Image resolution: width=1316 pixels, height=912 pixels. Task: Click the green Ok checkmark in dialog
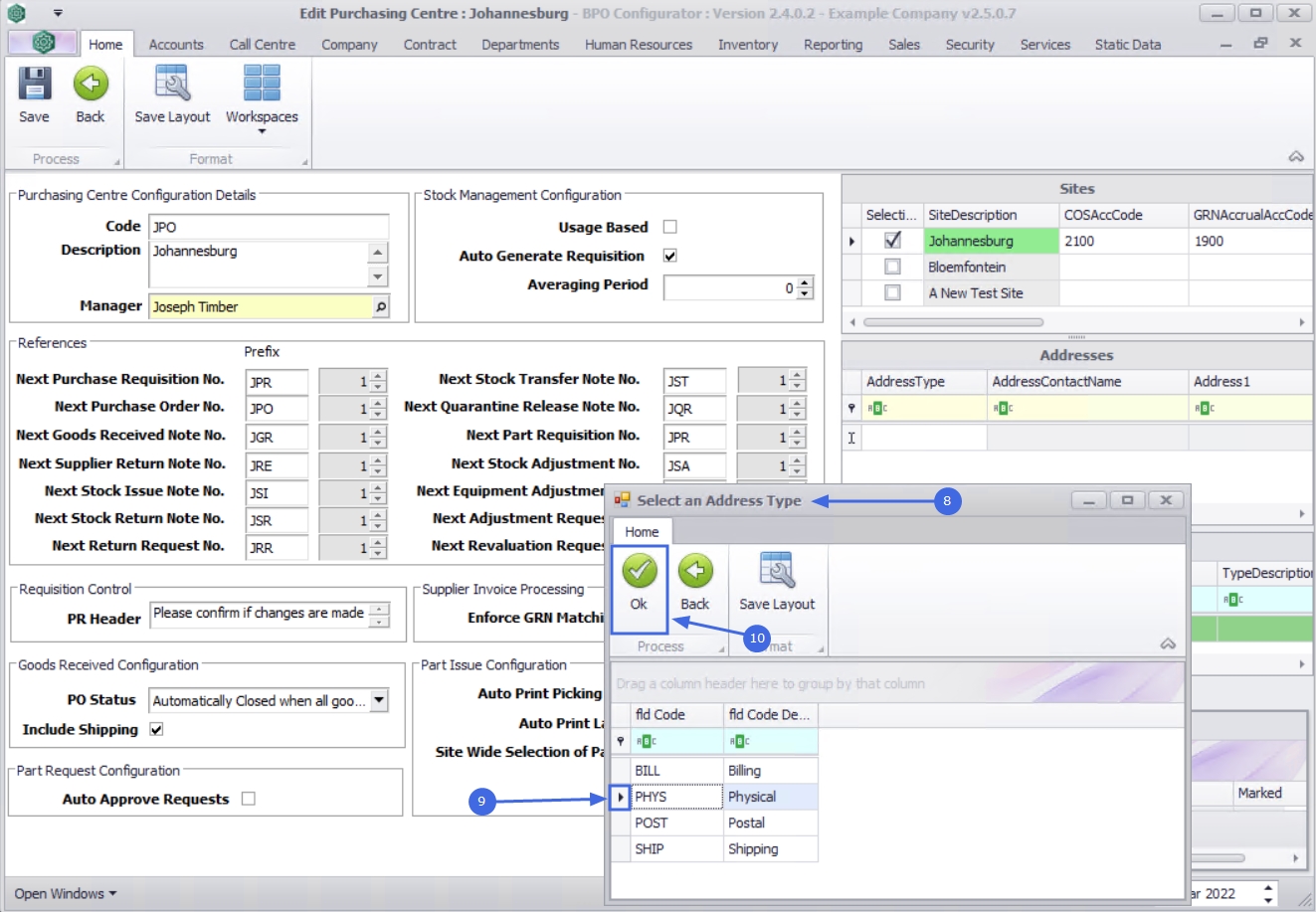pos(639,571)
